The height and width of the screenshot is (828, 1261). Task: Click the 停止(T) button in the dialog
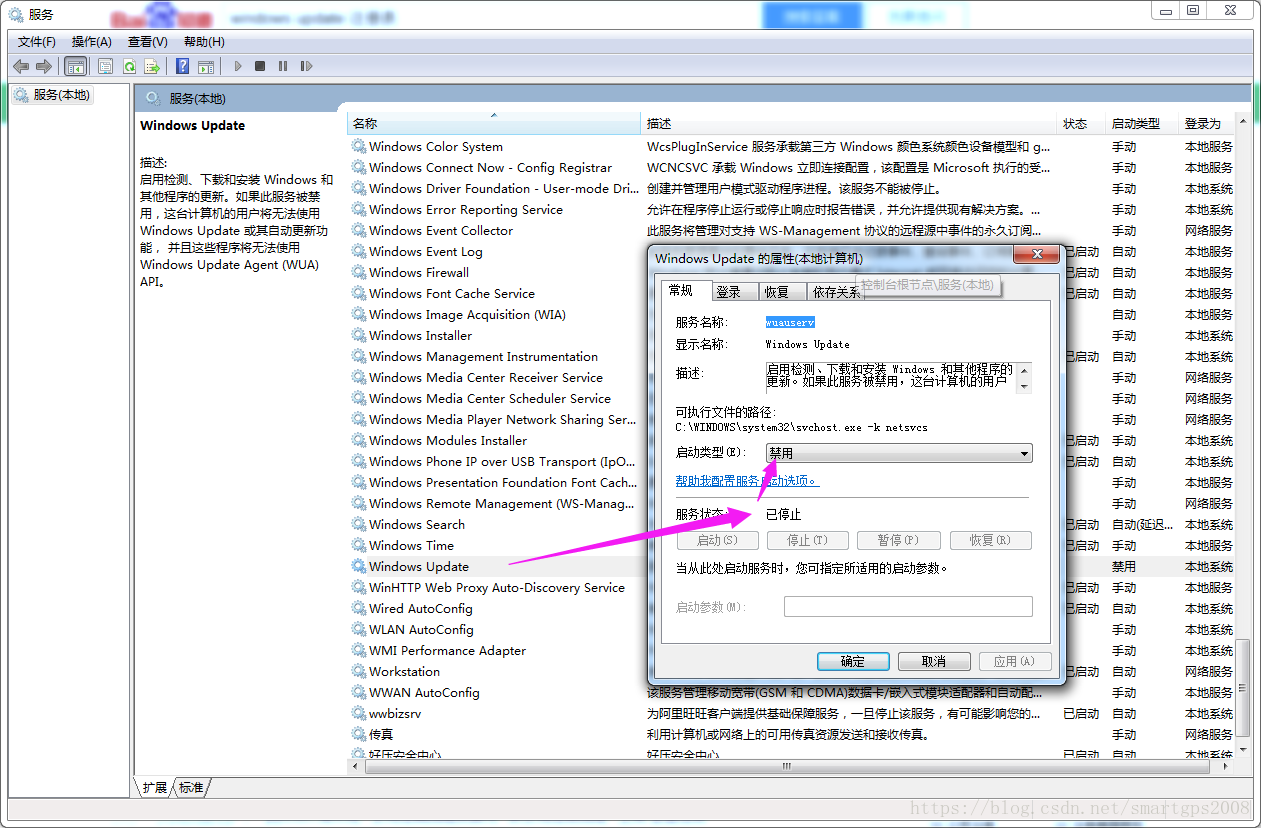pos(807,540)
